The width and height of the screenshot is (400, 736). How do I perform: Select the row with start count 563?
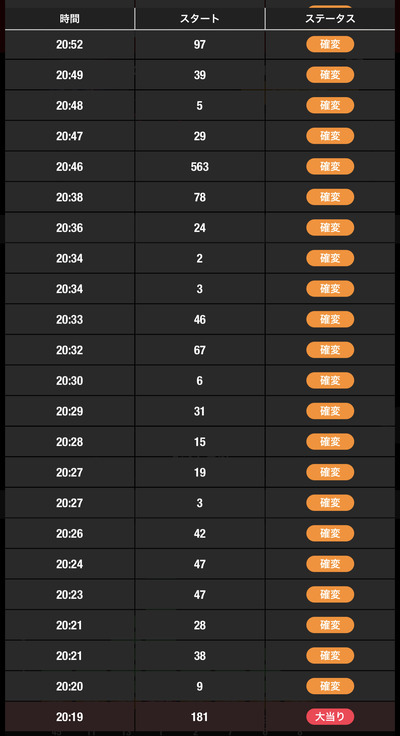[x=200, y=167]
